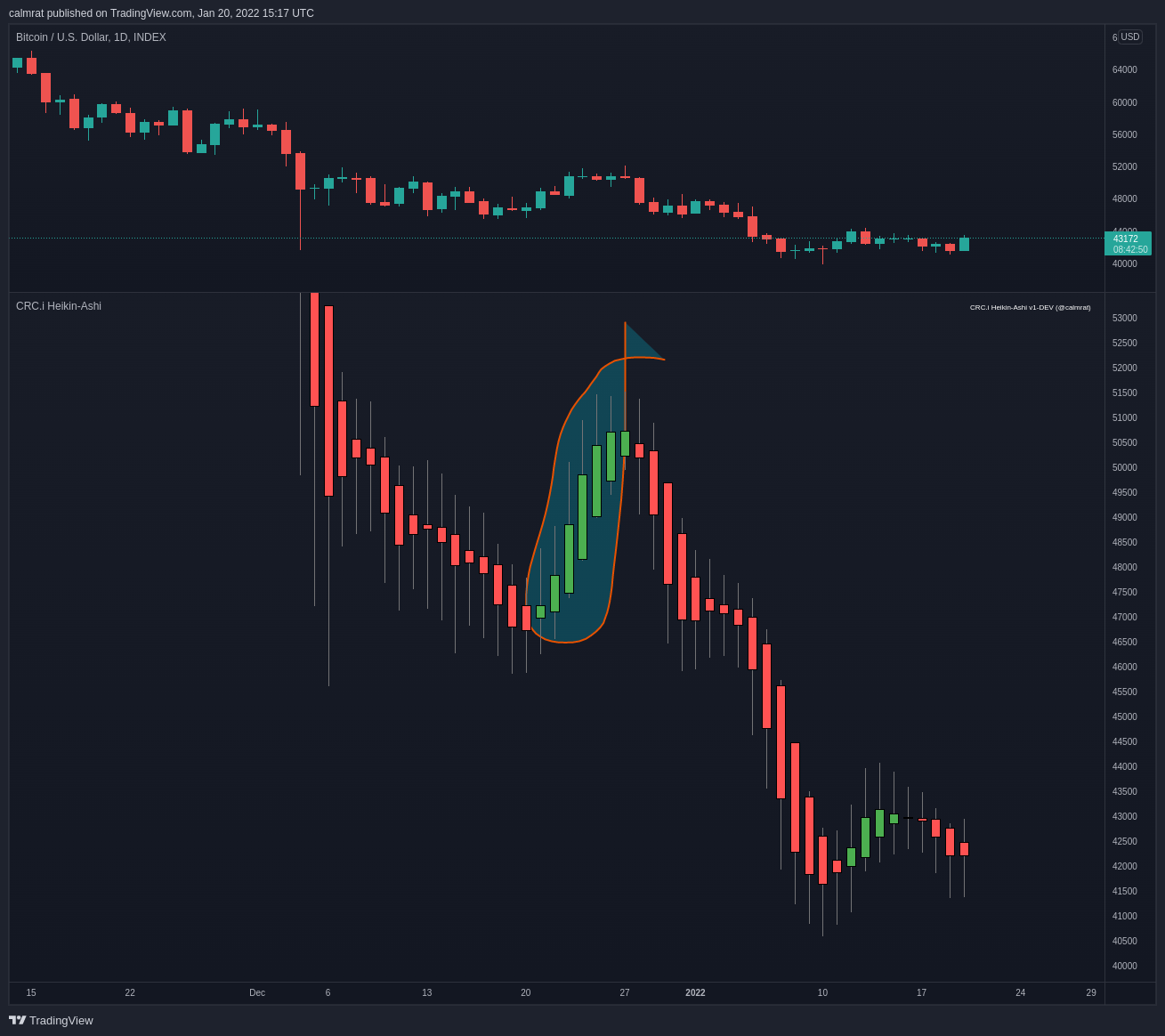Click the 51500 price axis label
This screenshot has height=1036, width=1165.
coord(1125,393)
